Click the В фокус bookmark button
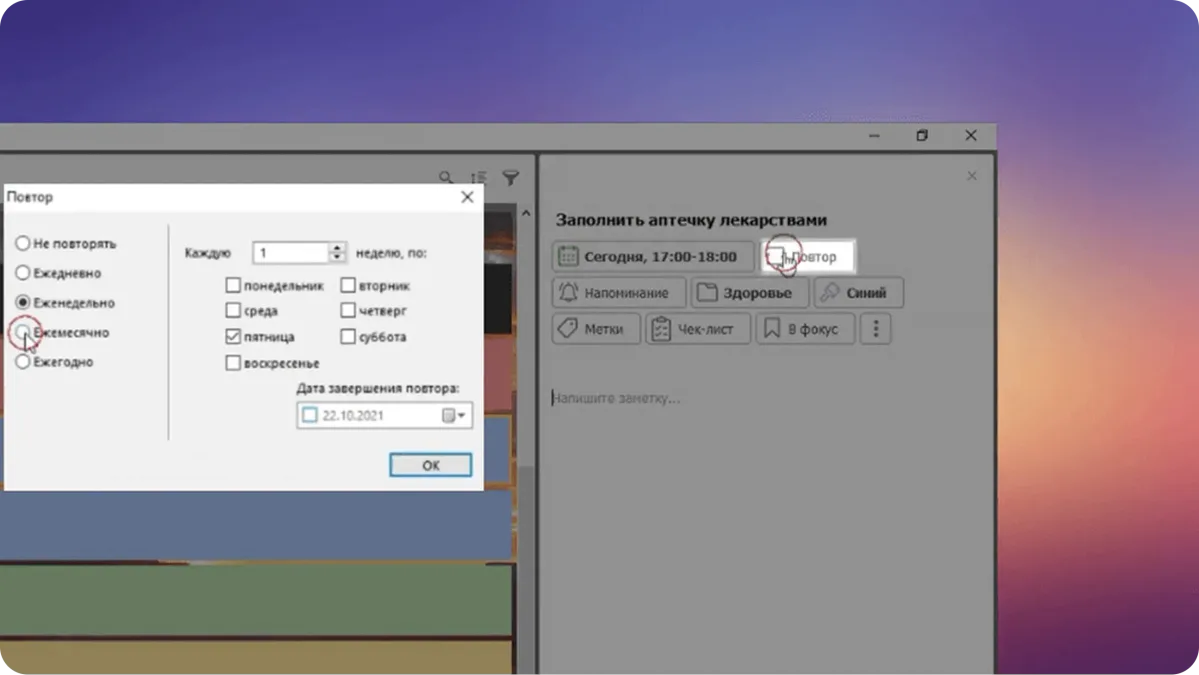Image resolution: width=1199 pixels, height=675 pixels. (805, 329)
